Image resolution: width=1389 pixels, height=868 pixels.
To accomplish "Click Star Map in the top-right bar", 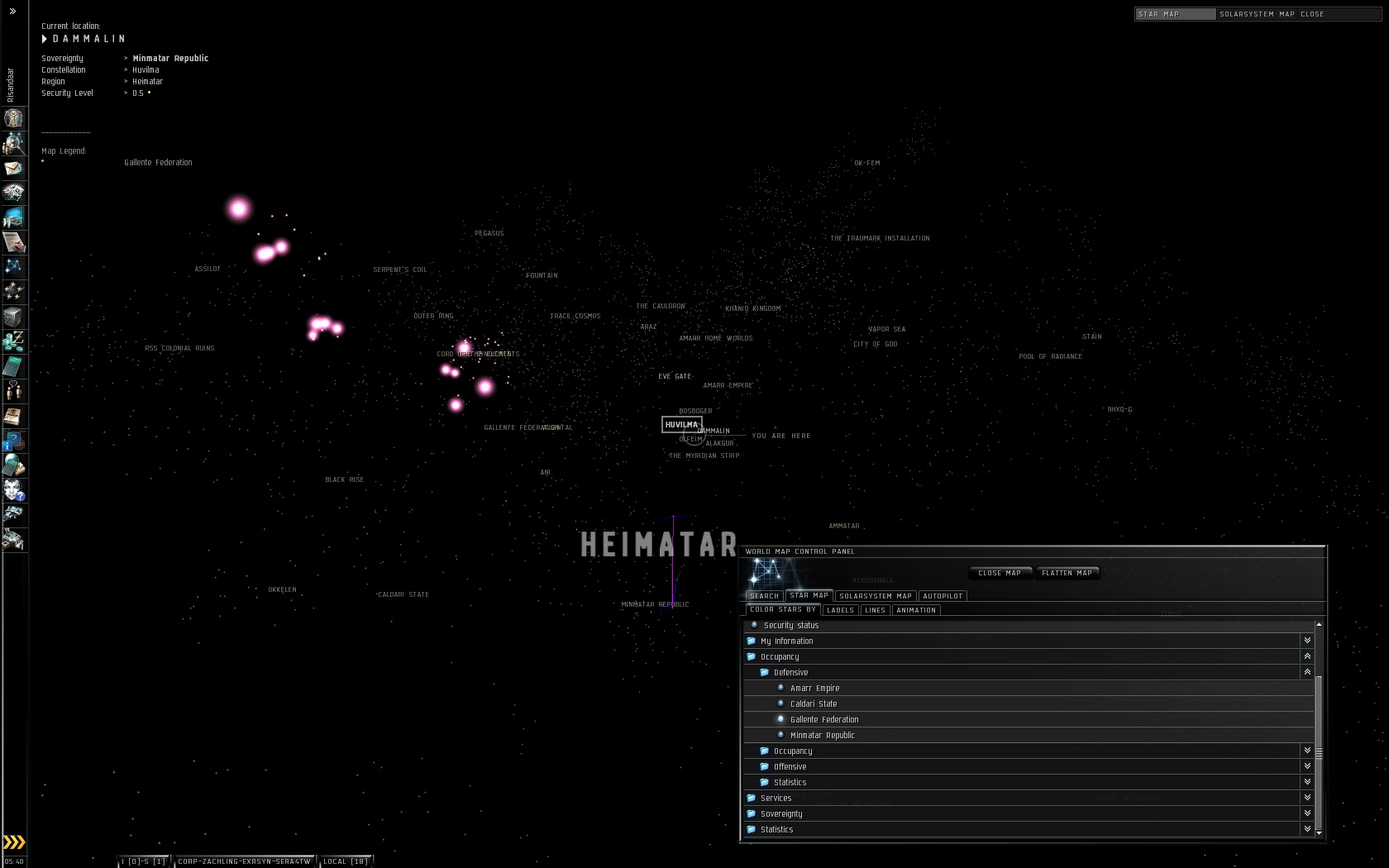I will click(1175, 14).
